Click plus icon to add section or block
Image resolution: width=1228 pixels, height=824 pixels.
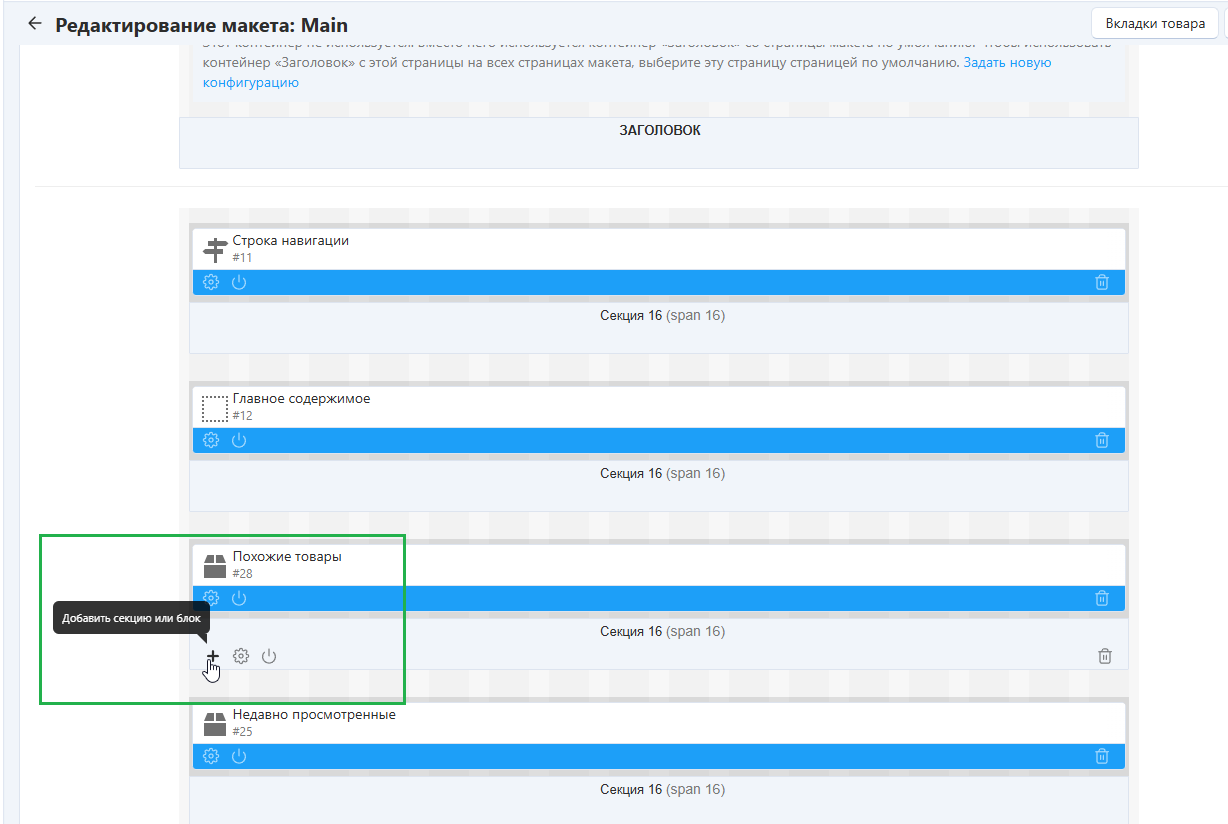click(213, 657)
